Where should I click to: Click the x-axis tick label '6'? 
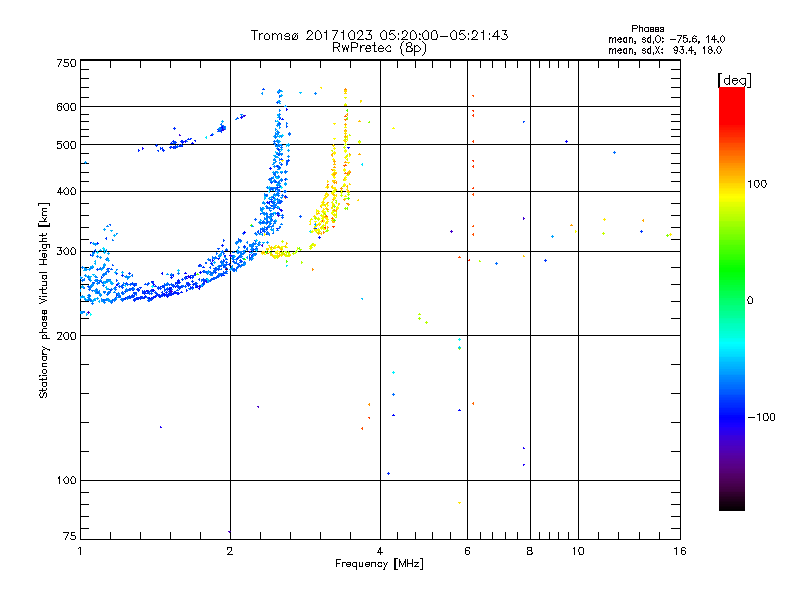(x=467, y=551)
